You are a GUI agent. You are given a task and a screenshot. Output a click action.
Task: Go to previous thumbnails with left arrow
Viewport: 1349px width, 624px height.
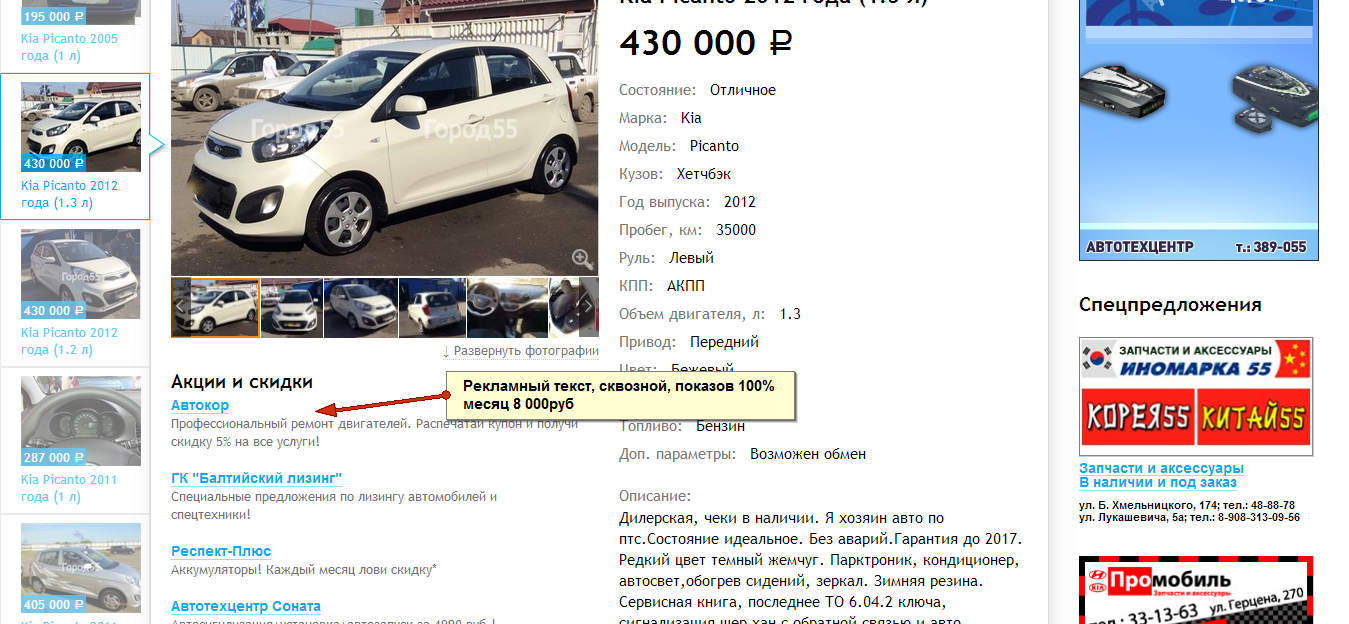[x=181, y=307]
